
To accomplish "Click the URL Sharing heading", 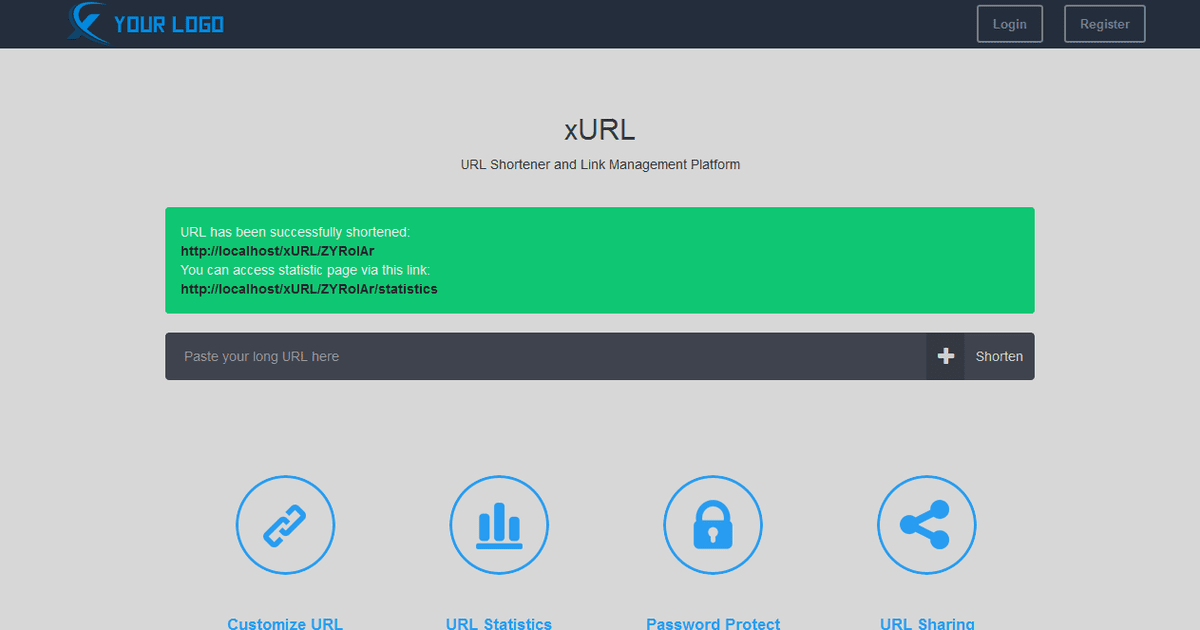I will coord(927,623).
